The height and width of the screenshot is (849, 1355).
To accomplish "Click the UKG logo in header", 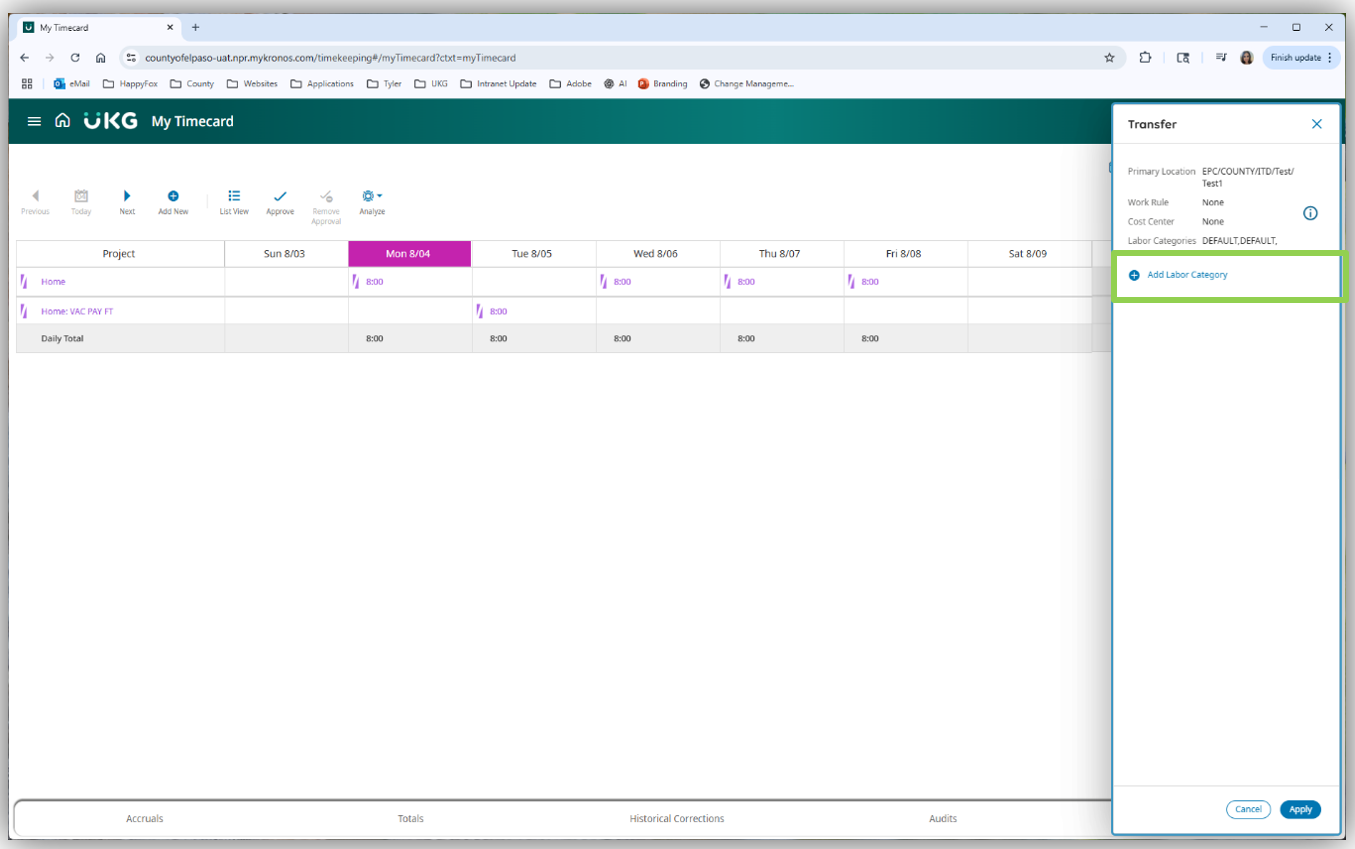I will 111,121.
